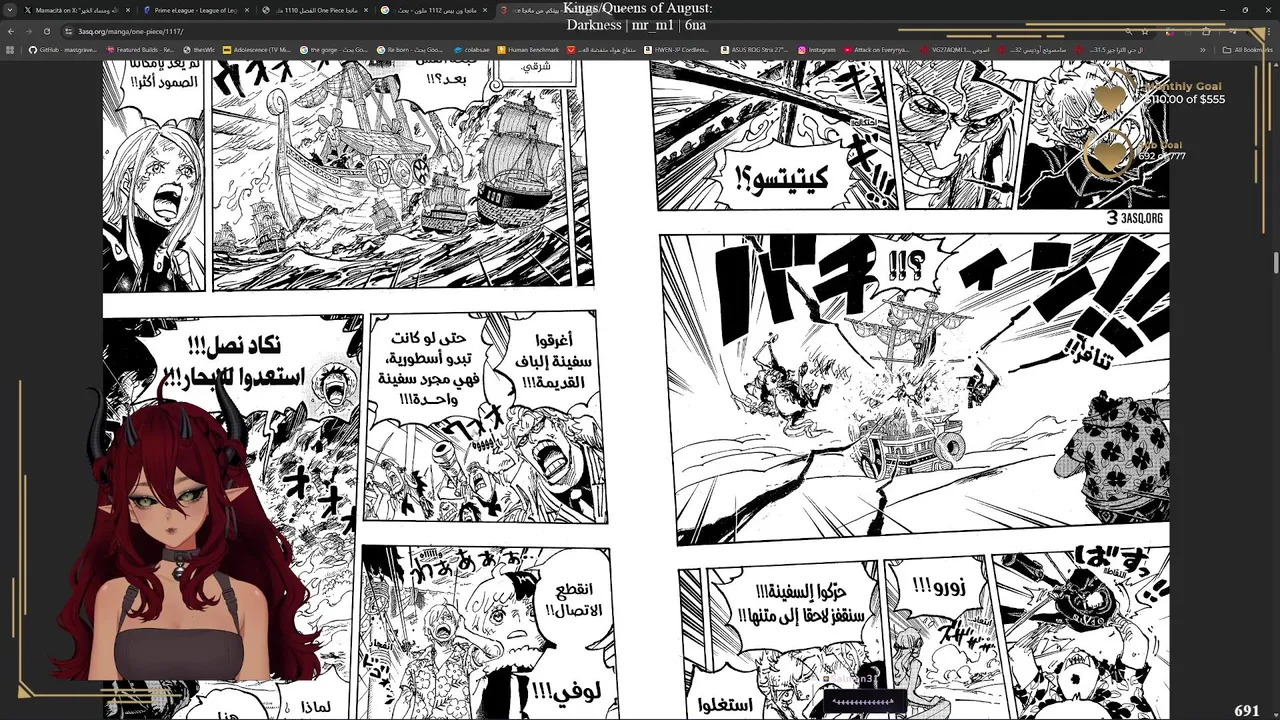Minimize the browser window
The width and height of the screenshot is (1280, 720).
click(x=1222, y=10)
